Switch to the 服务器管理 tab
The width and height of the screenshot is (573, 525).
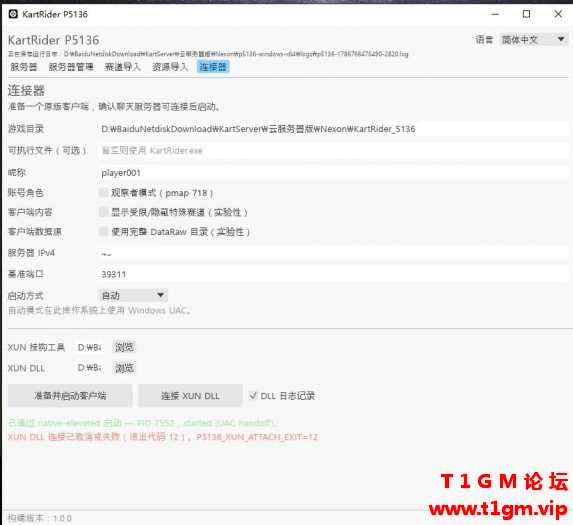[x=71, y=67]
